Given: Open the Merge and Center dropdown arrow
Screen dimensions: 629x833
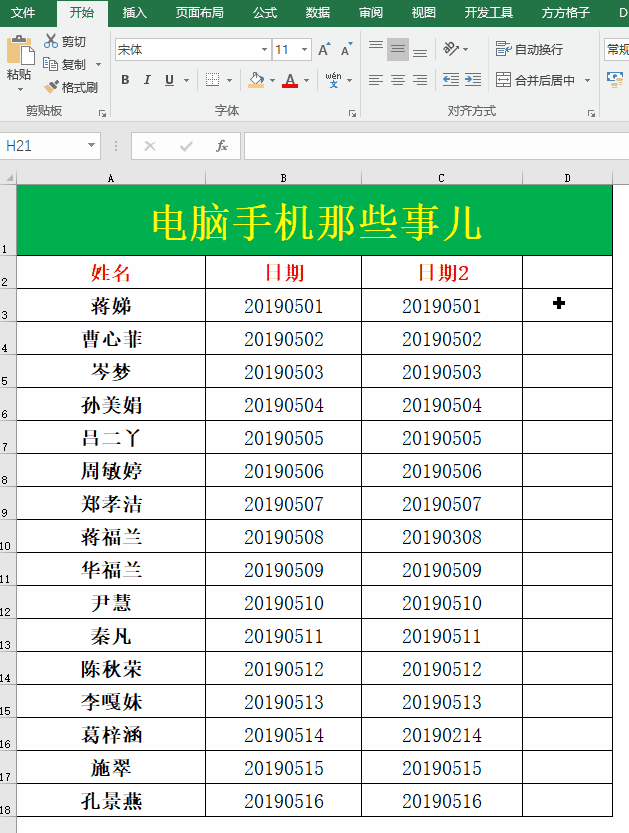Looking at the screenshot, I should [x=588, y=80].
